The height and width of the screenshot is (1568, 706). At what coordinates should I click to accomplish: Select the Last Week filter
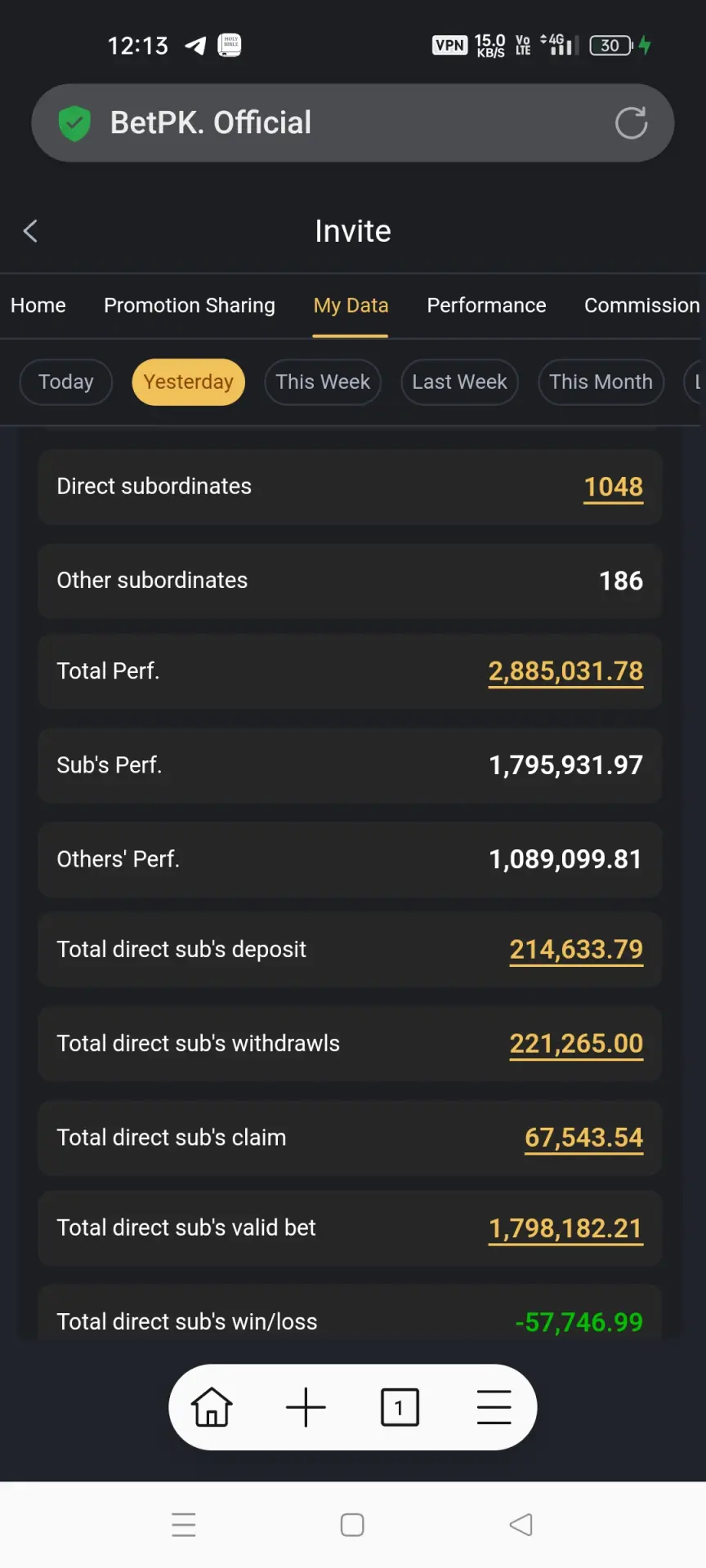click(459, 382)
